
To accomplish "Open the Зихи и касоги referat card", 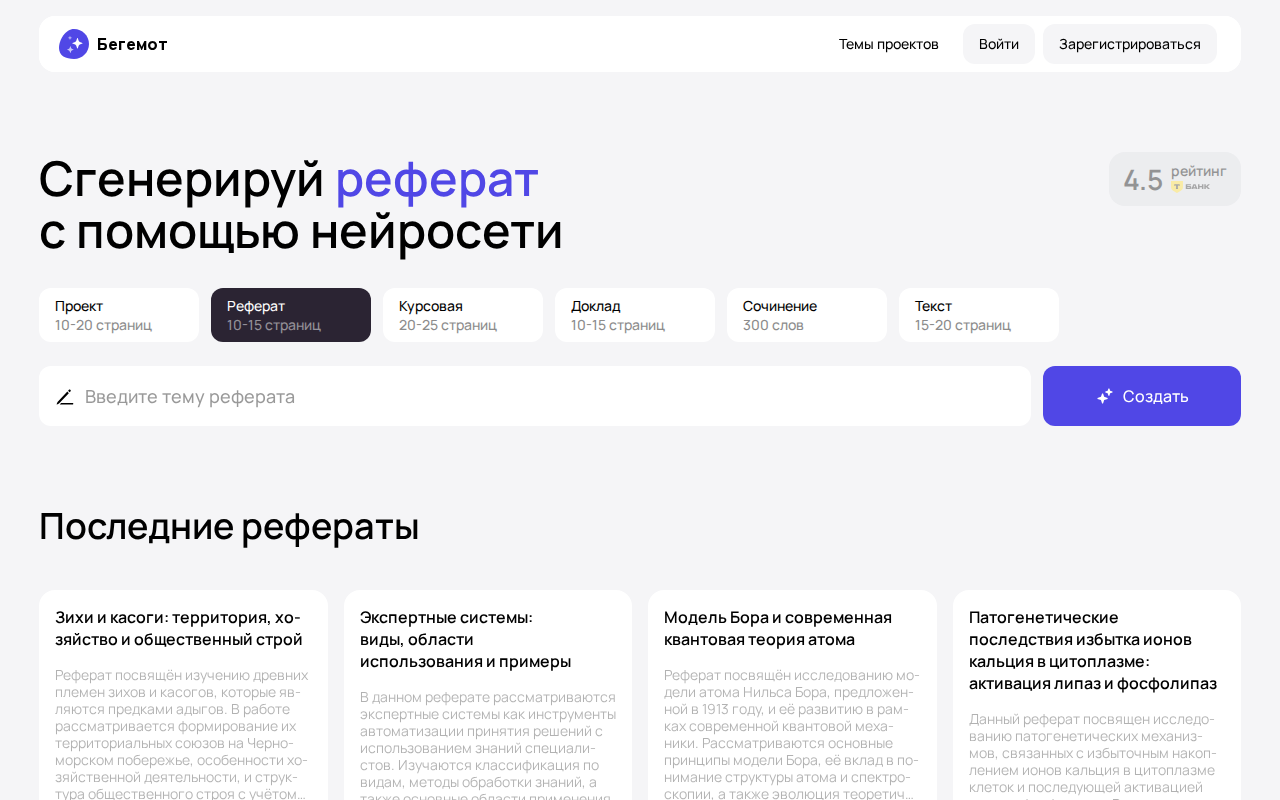I will pos(183,695).
